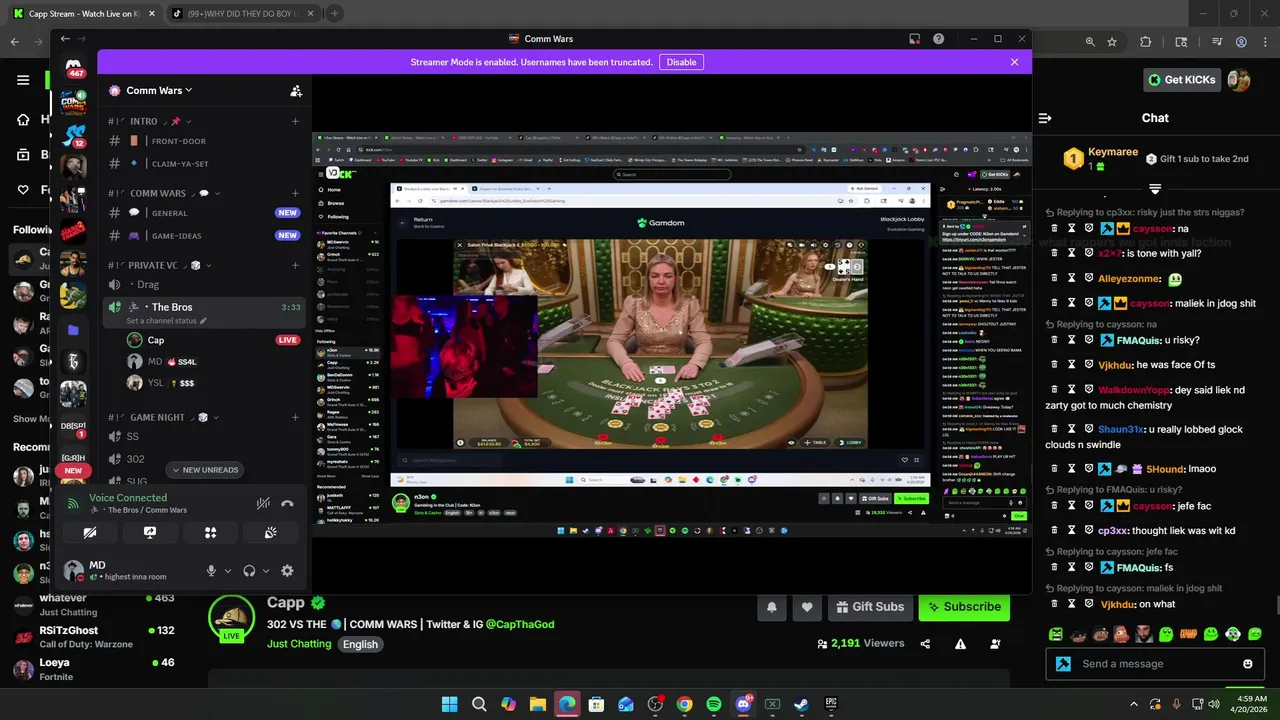The width and height of the screenshot is (1280, 720).
Task: Select The Bros voice channel
Action: pyautogui.click(x=204, y=311)
